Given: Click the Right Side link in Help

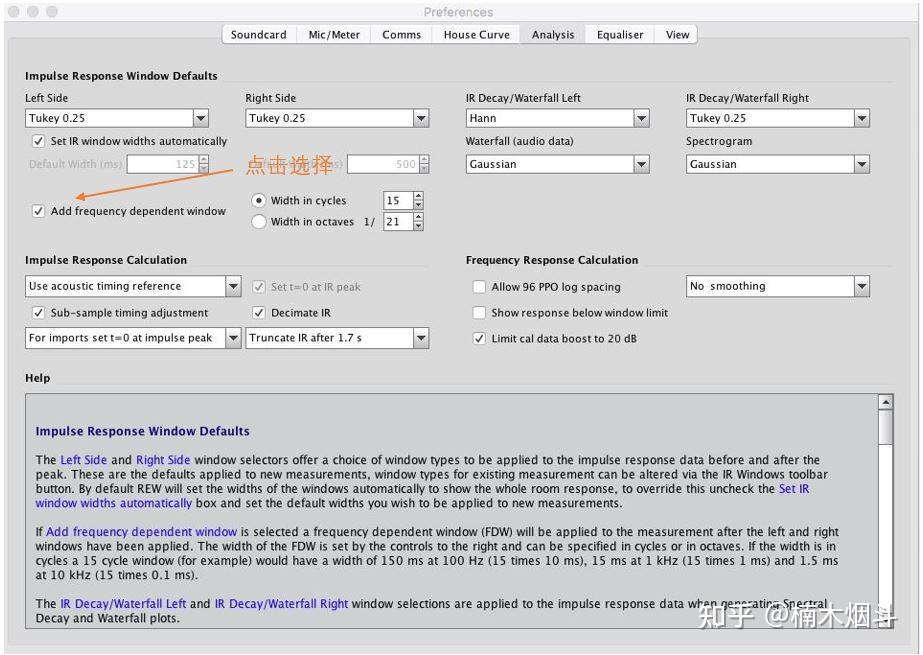Looking at the screenshot, I should click(x=163, y=460).
